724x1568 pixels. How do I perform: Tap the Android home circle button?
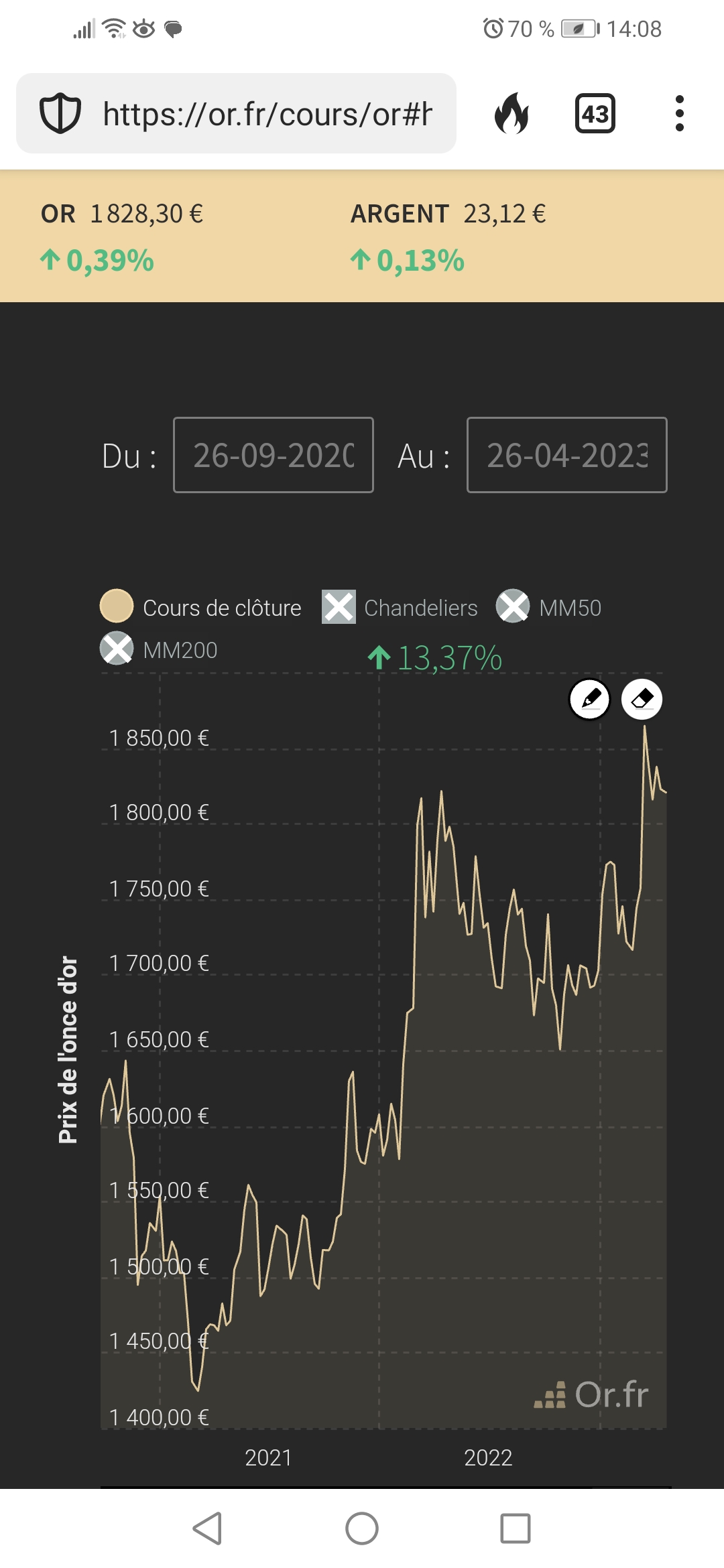click(x=362, y=1528)
